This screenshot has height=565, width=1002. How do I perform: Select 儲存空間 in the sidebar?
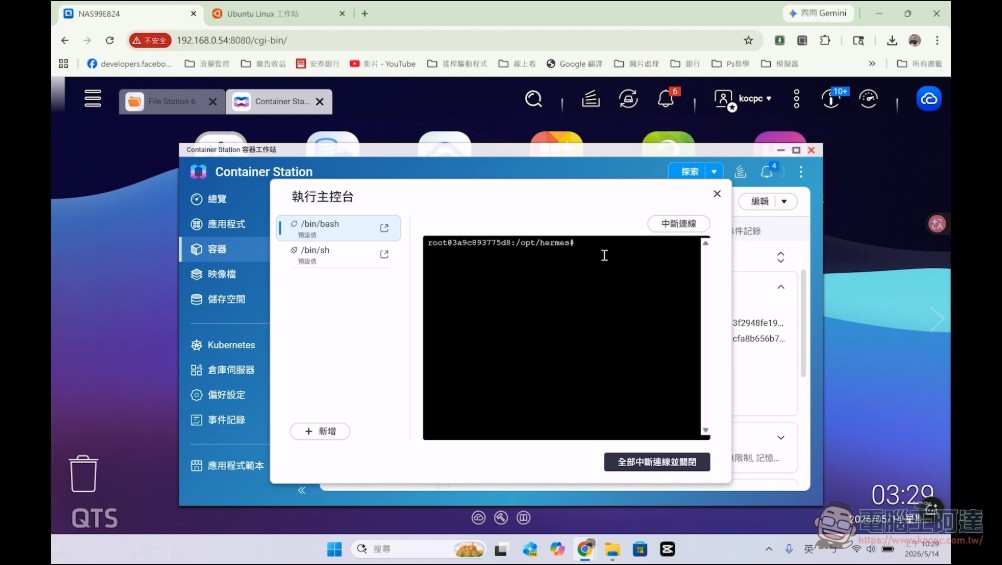coord(224,299)
